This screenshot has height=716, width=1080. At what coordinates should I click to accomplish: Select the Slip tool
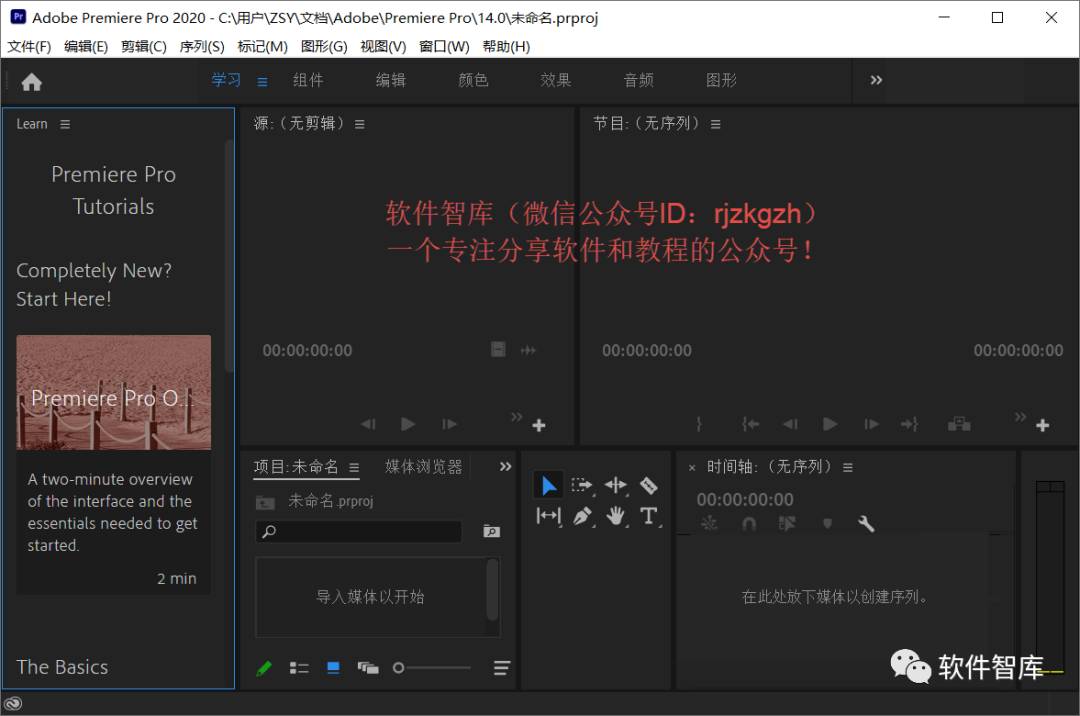(549, 516)
